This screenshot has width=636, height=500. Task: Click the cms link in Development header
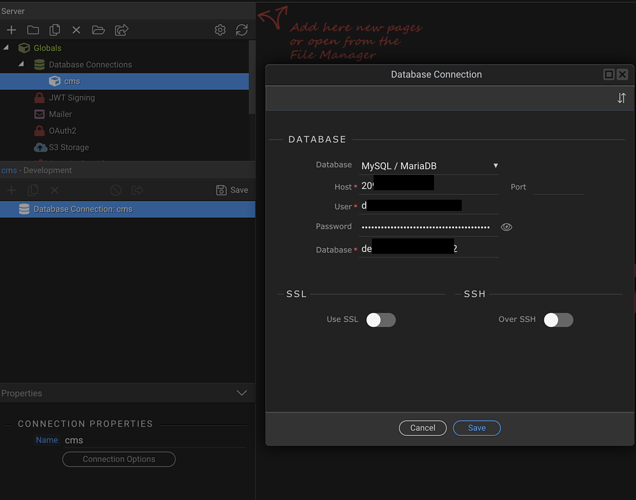coord(9,170)
